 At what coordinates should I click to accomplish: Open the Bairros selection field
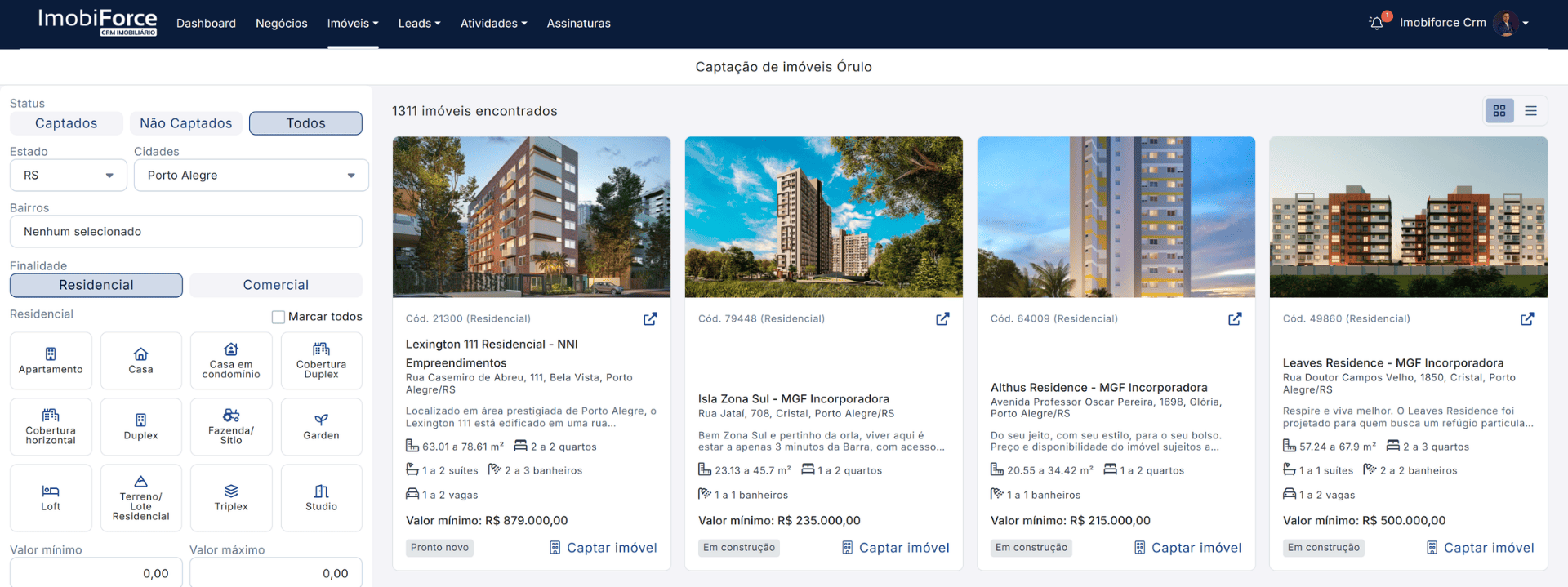click(x=186, y=232)
